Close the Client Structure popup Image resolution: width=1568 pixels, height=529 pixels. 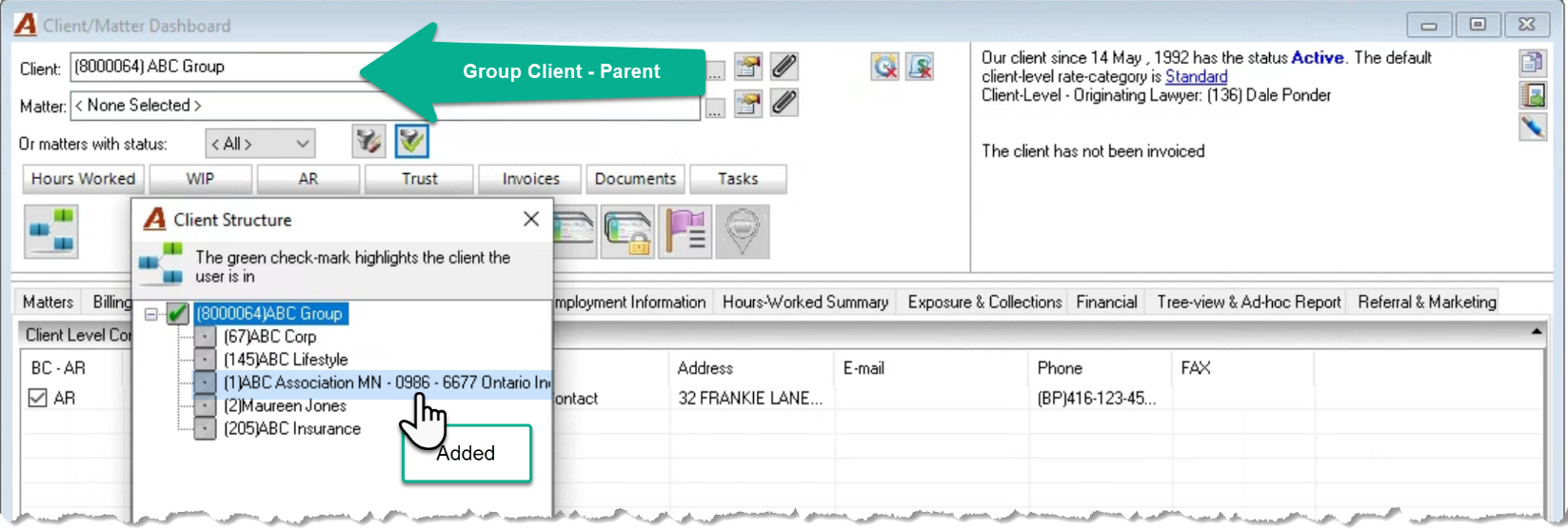click(531, 219)
